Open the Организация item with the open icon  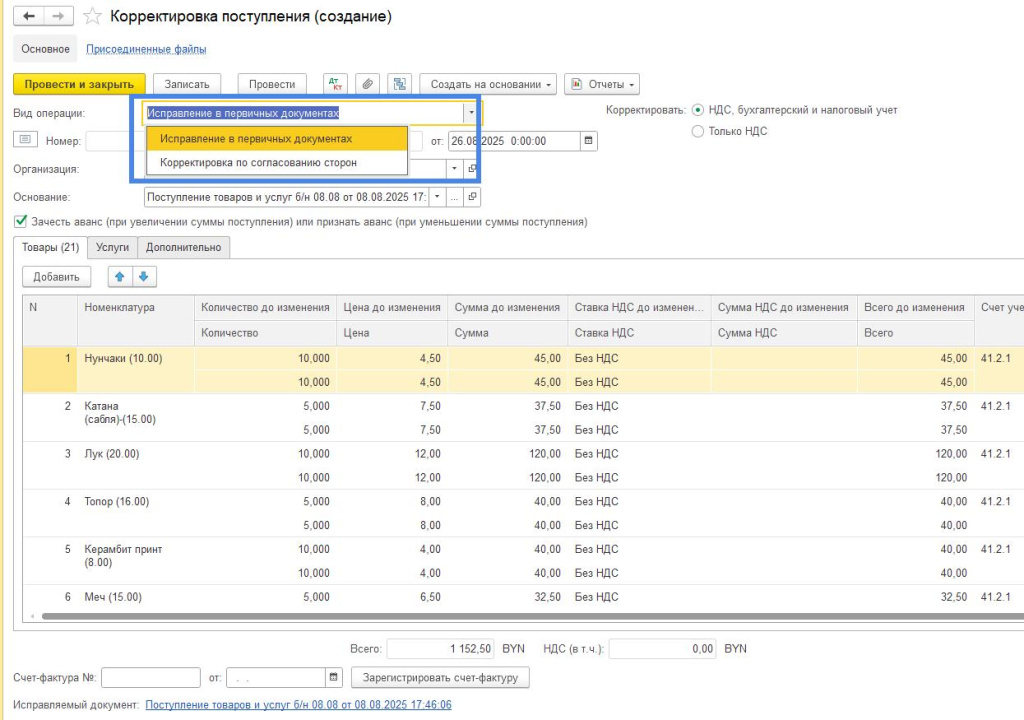point(472,169)
